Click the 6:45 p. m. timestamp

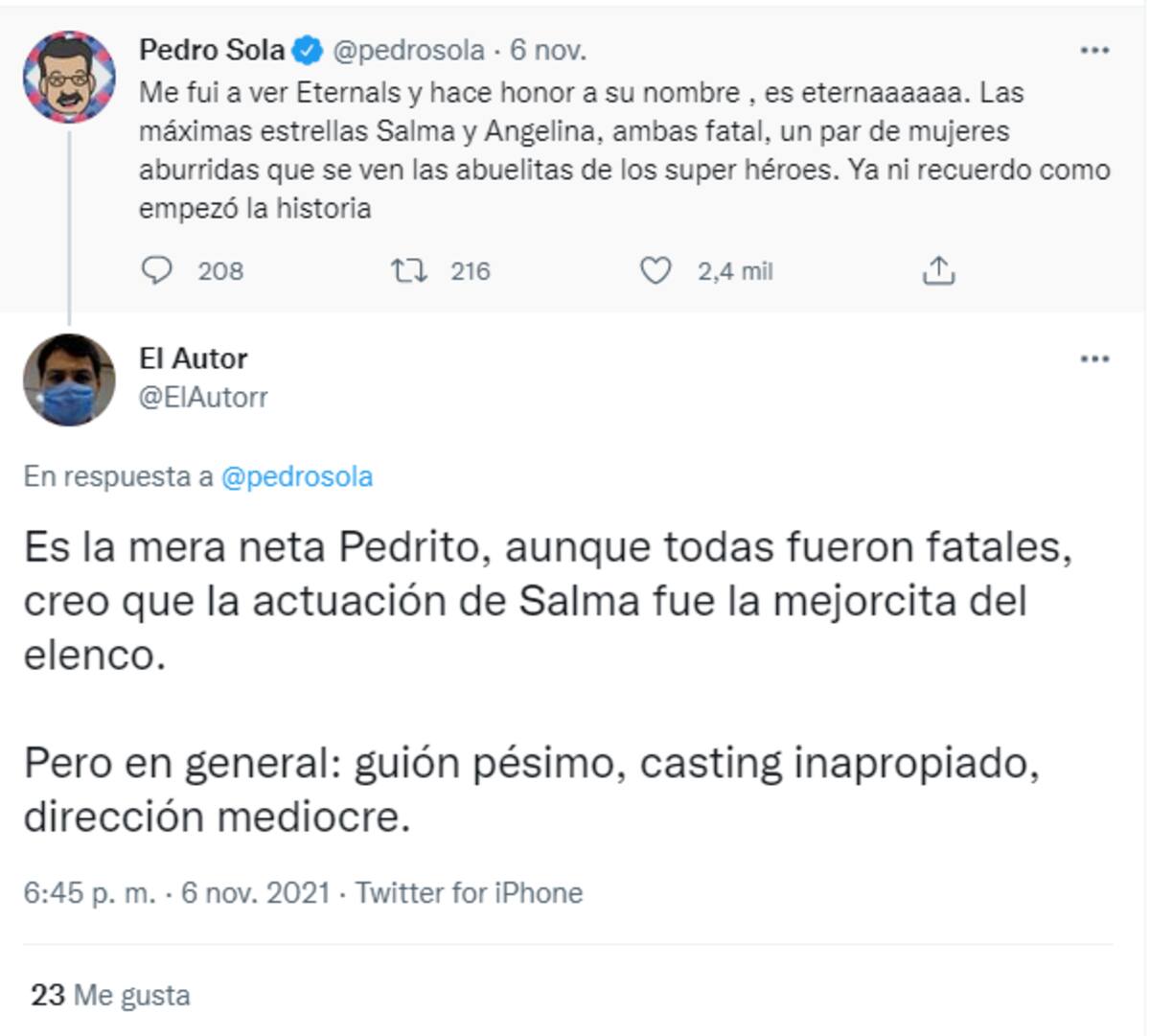(x=89, y=893)
